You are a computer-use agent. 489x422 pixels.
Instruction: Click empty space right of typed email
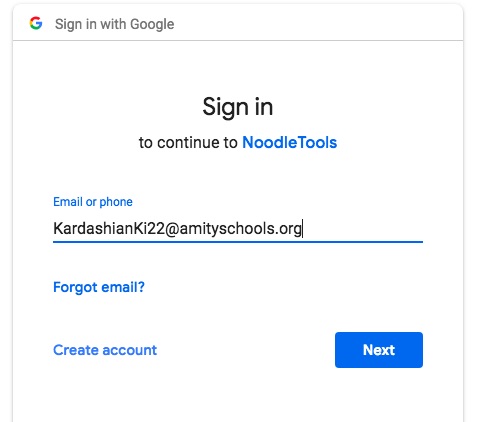pyautogui.click(x=363, y=229)
